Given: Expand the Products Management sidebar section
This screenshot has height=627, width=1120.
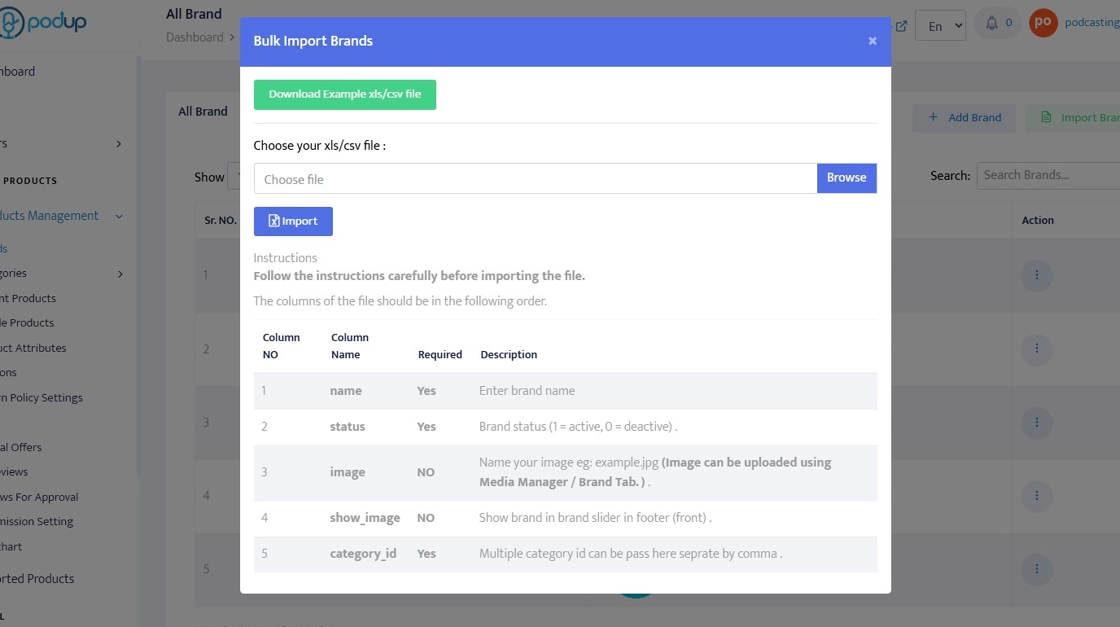Looking at the screenshot, I should (60, 216).
